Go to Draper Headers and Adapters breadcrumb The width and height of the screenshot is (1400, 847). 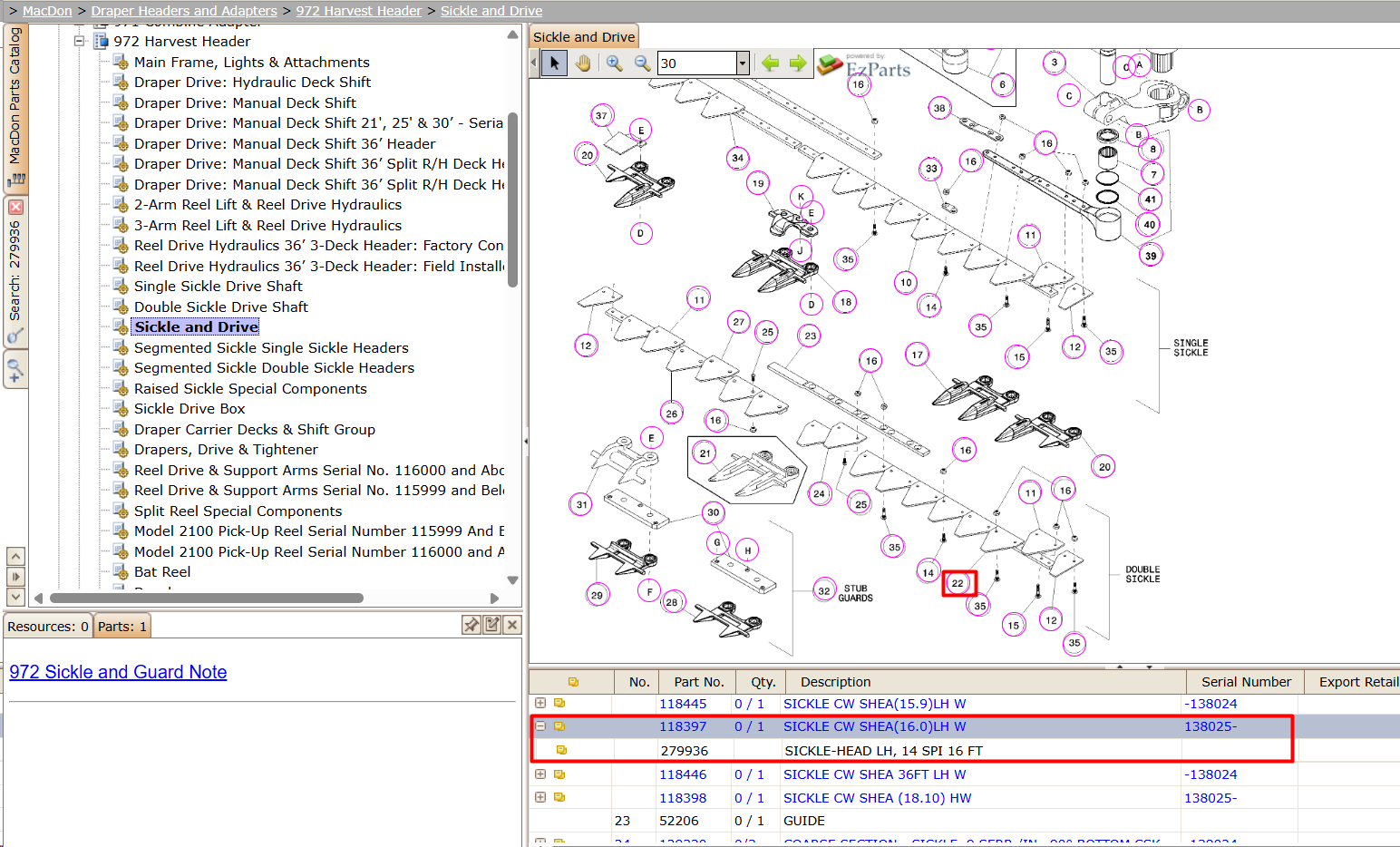pos(184,11)
